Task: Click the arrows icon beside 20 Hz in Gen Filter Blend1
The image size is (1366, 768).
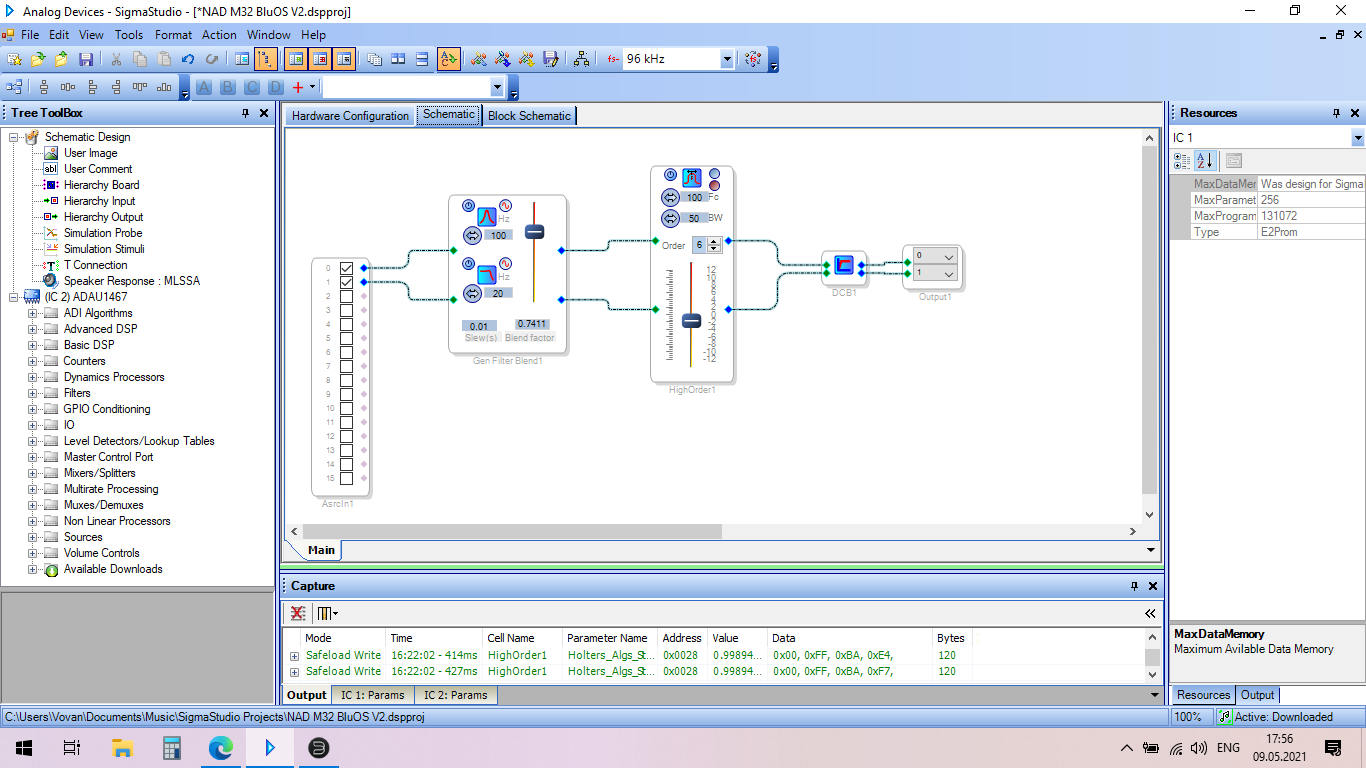Action: (x=472, y=293)
